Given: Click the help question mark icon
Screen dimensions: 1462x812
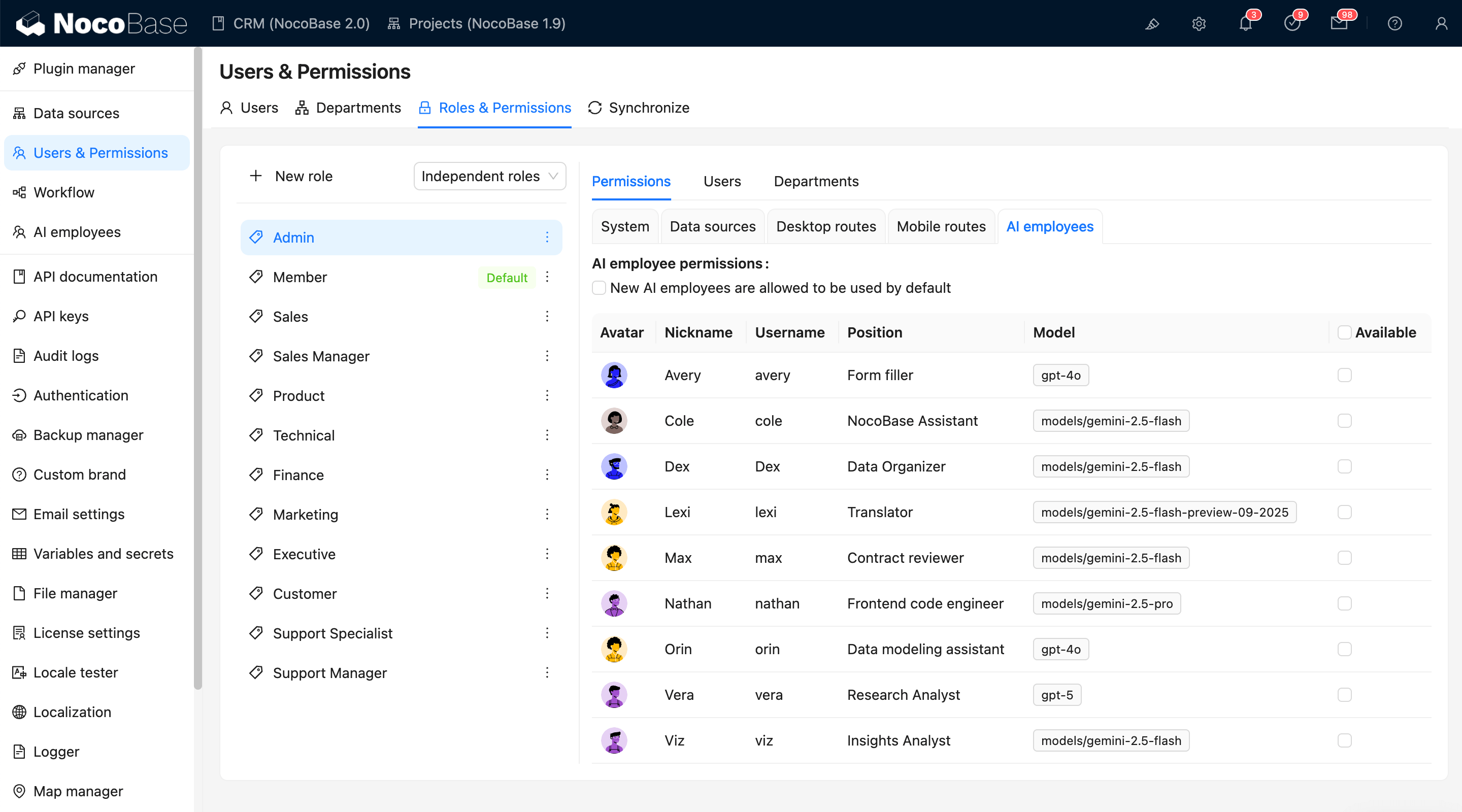Looking at the screenshot, I should pyautogui.click(x=1394, y=23).
